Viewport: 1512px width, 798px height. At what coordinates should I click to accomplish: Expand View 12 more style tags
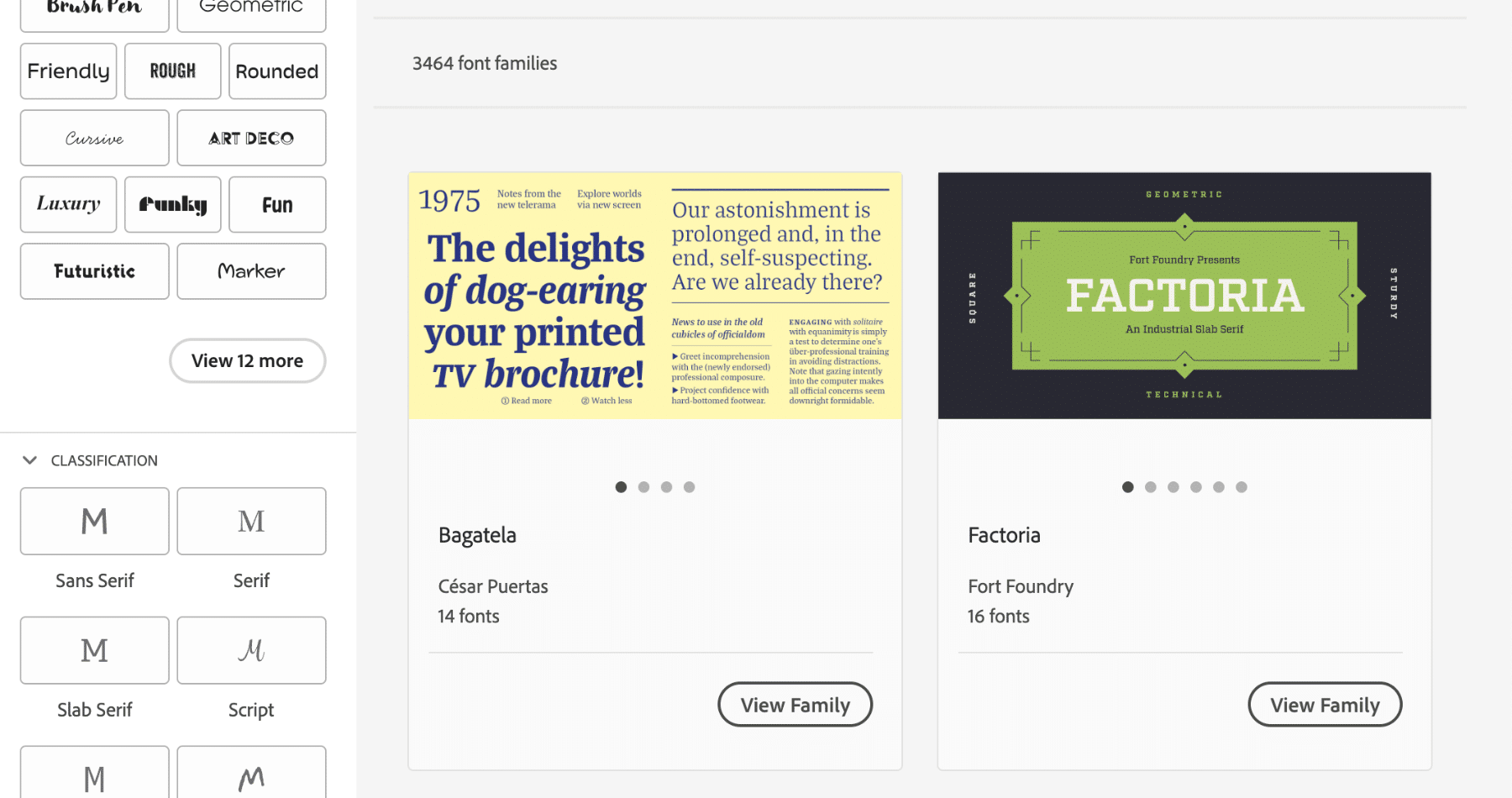click(x=247, y=360)
